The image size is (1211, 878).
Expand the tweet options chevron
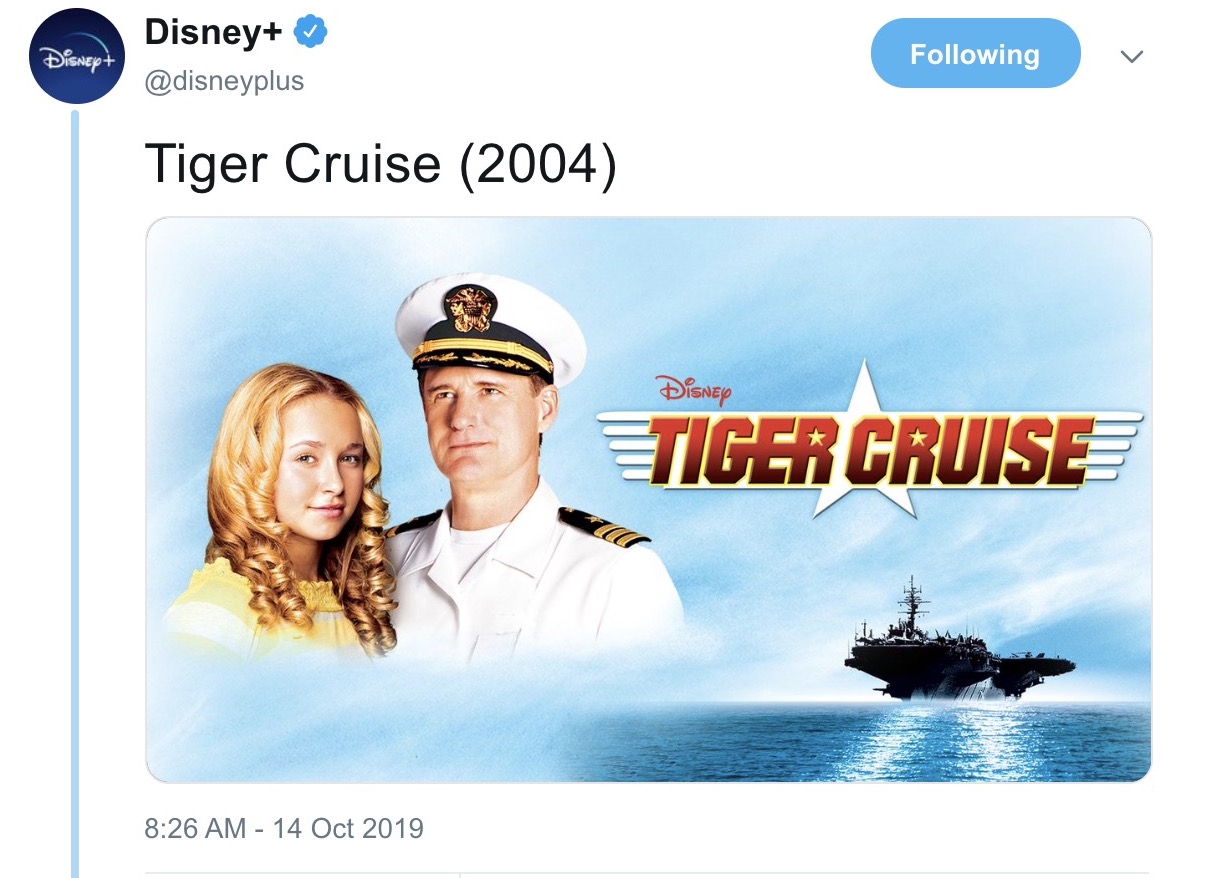pos(1131,57)
